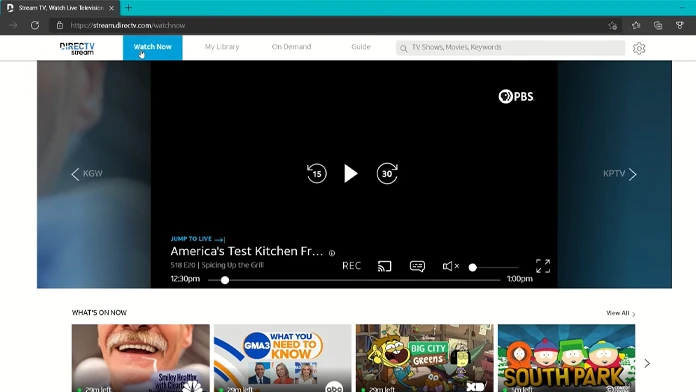Open the South Park thumbnail
This screenshot has height=392, width=696.
(566, 358)
